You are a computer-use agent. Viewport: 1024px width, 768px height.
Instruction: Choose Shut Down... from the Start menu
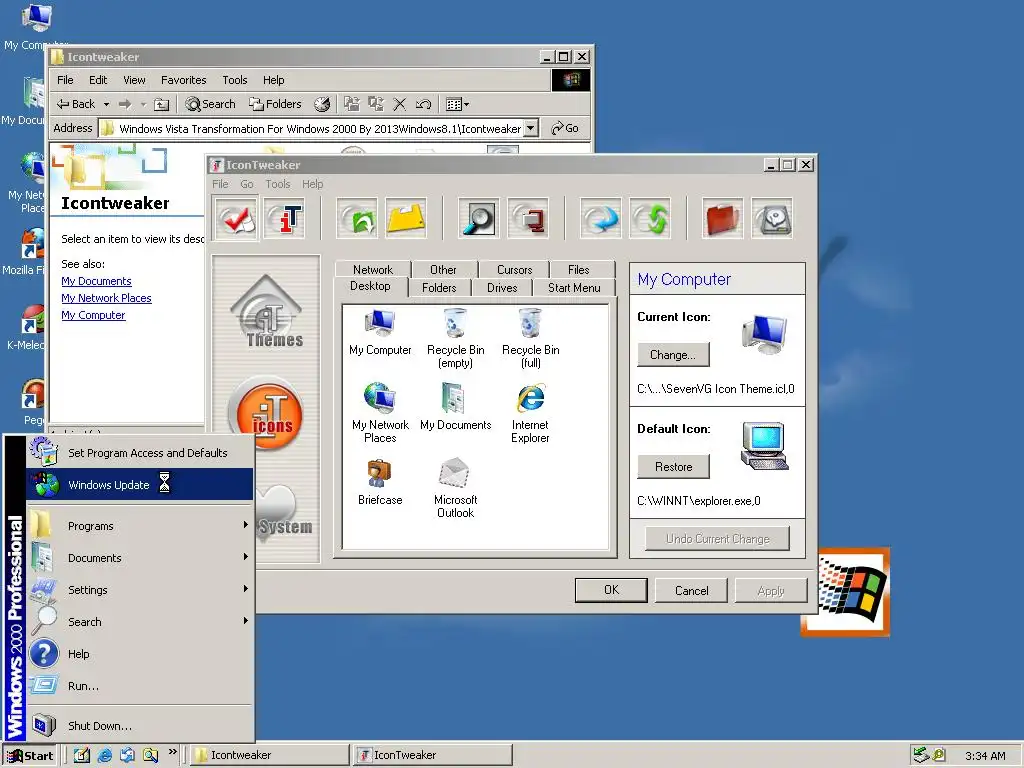pos(140,726)
